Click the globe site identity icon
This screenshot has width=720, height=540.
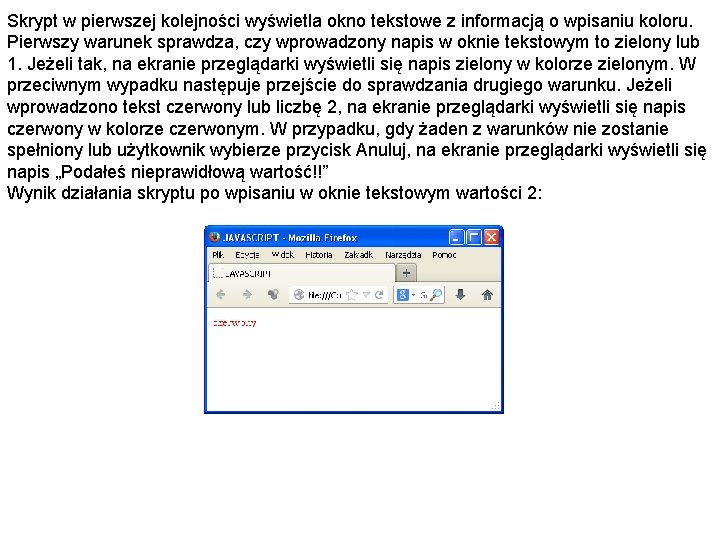click(x=299, y=295)
